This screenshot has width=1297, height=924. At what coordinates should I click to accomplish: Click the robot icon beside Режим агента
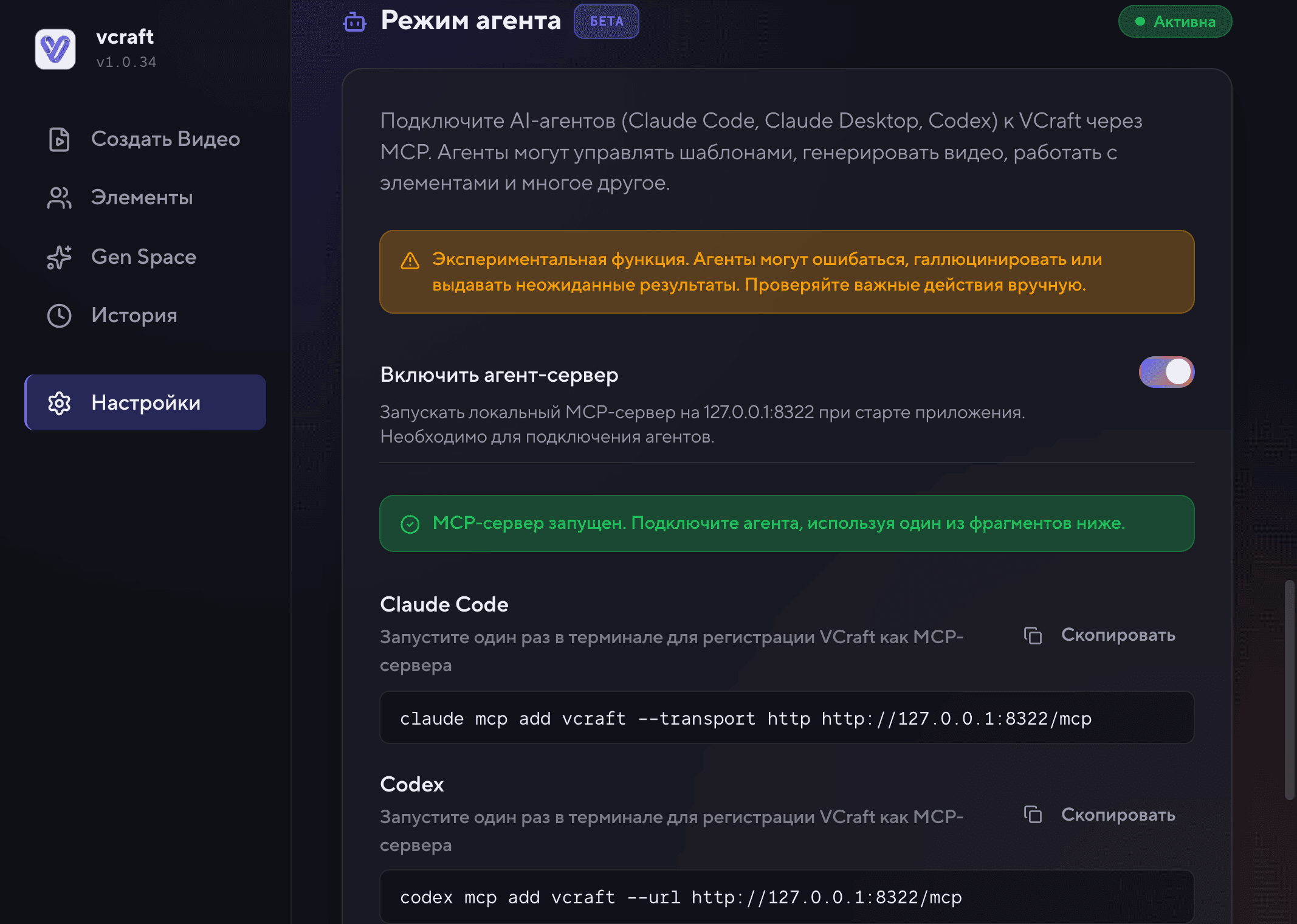[x=354, y=22]
